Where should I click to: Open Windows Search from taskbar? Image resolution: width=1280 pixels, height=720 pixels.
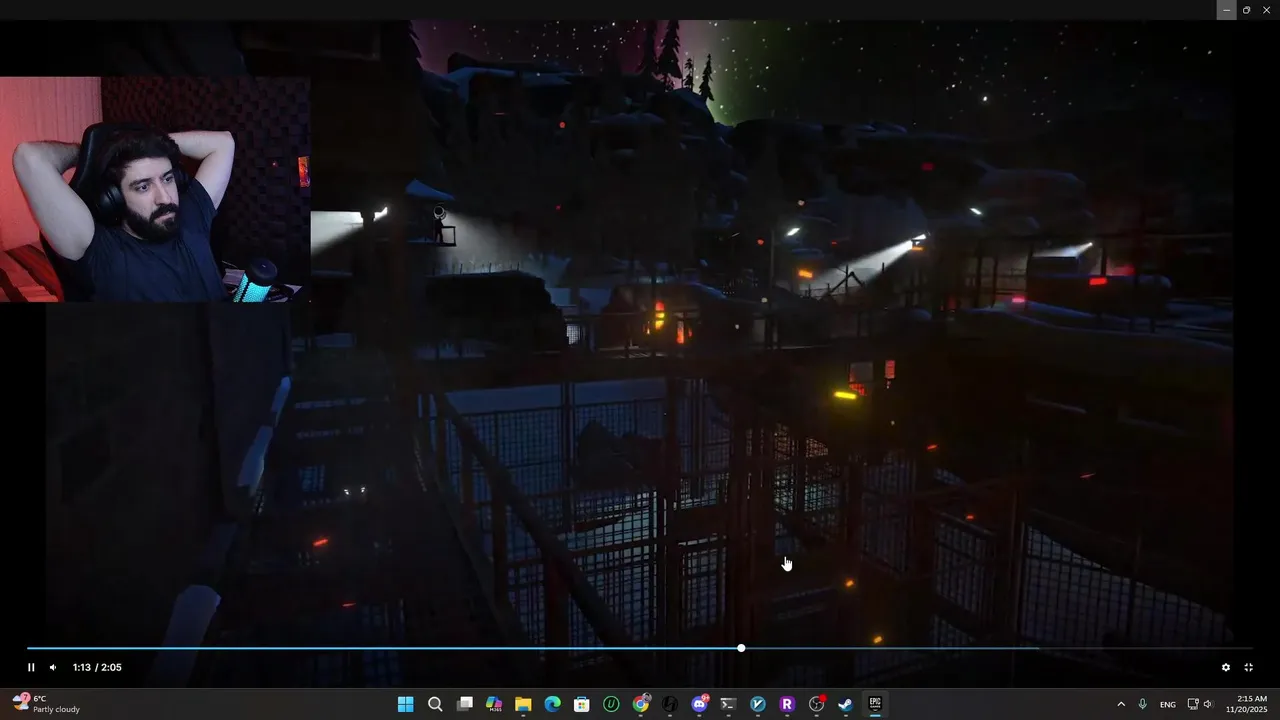point(435,704)
